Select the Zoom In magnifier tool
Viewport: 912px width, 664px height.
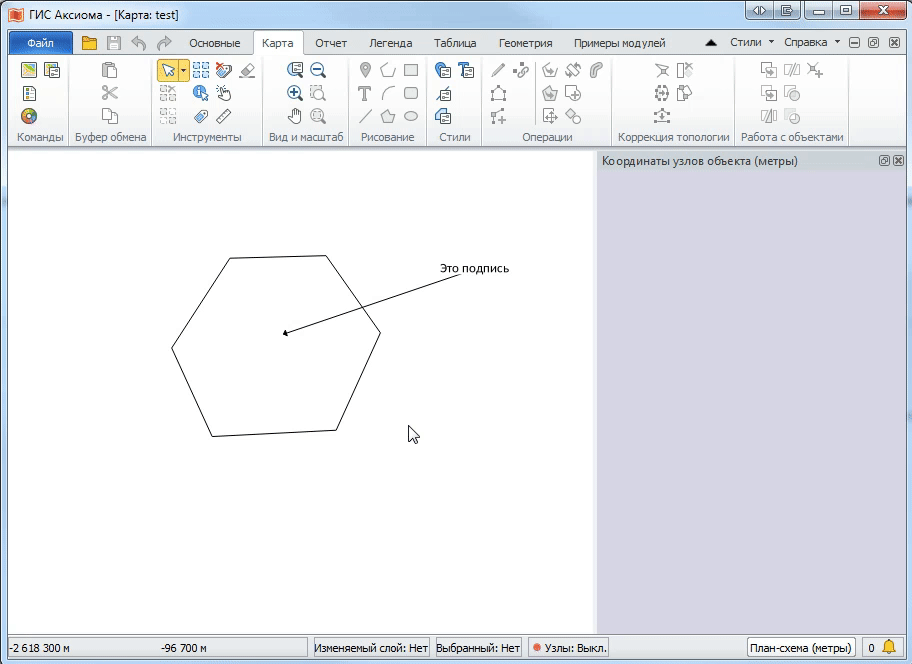point(294,92)
